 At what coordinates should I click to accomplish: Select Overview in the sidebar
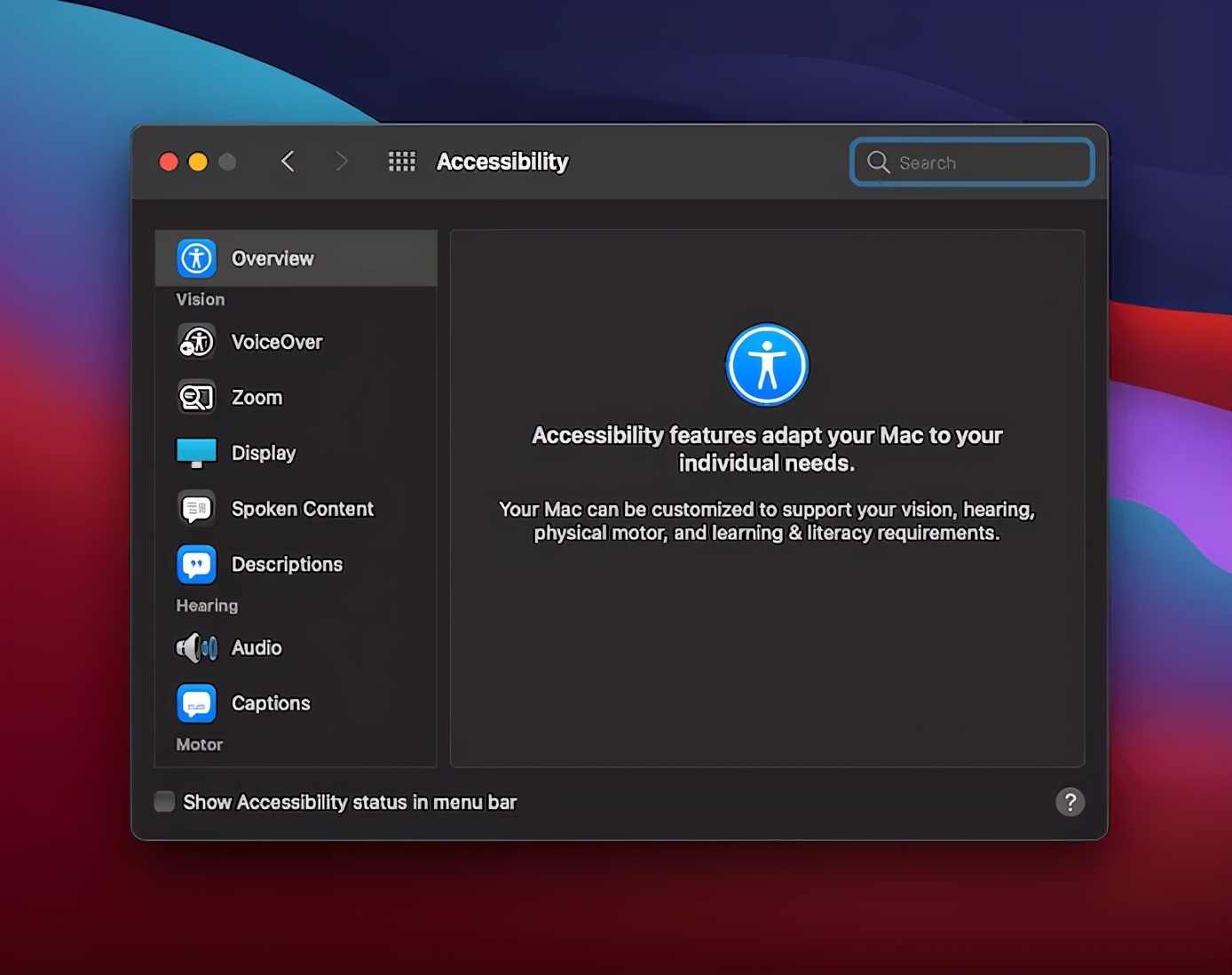296,258
